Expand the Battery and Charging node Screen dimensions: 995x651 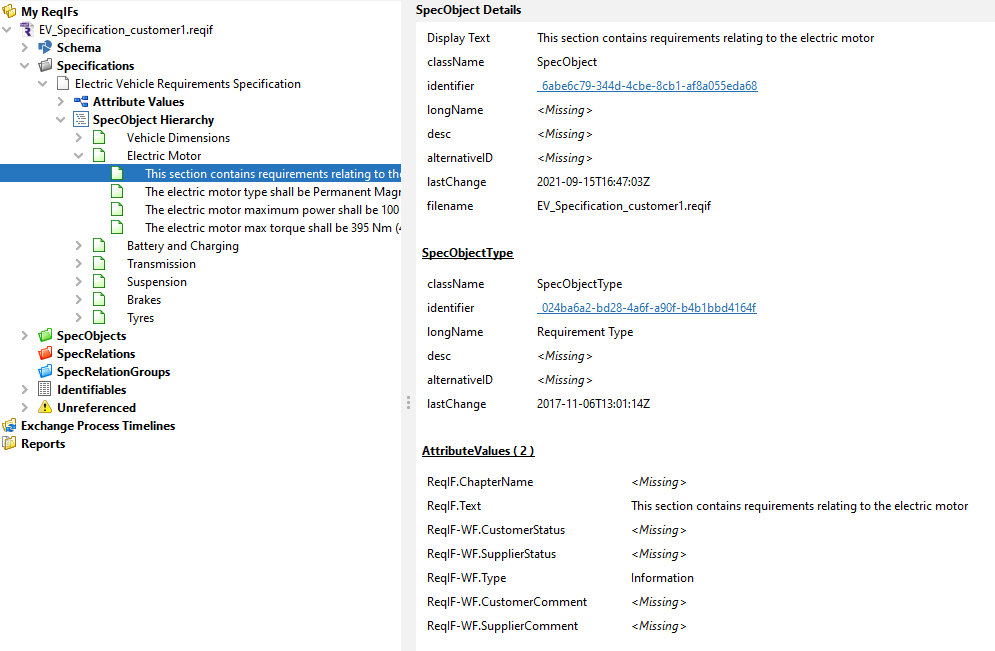click(x=79, y=246)
